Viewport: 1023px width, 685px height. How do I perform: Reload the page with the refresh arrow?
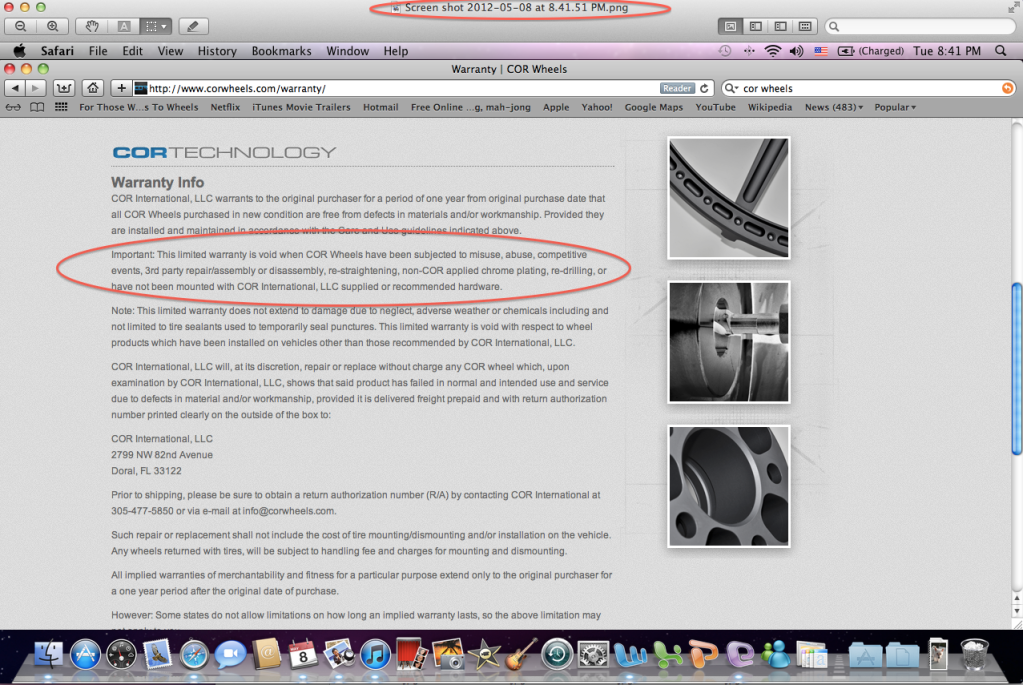coord(705,88)
